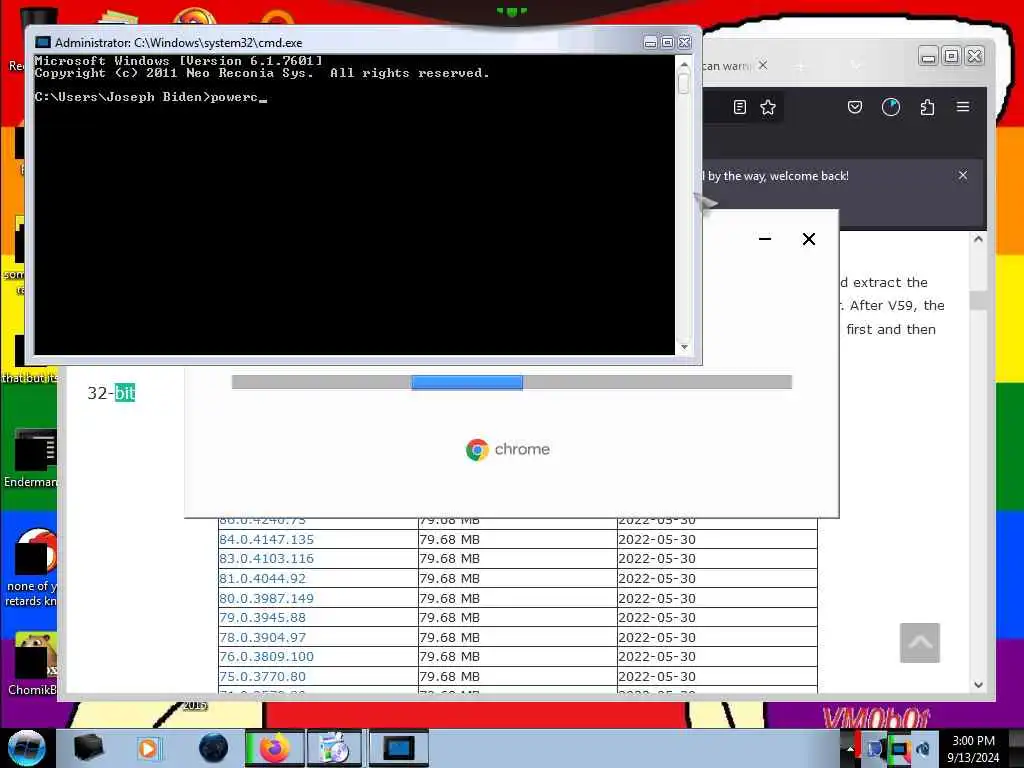Open Chrome version 75.0.3770.80 link

pyautogui.click(x=263, y=677)
